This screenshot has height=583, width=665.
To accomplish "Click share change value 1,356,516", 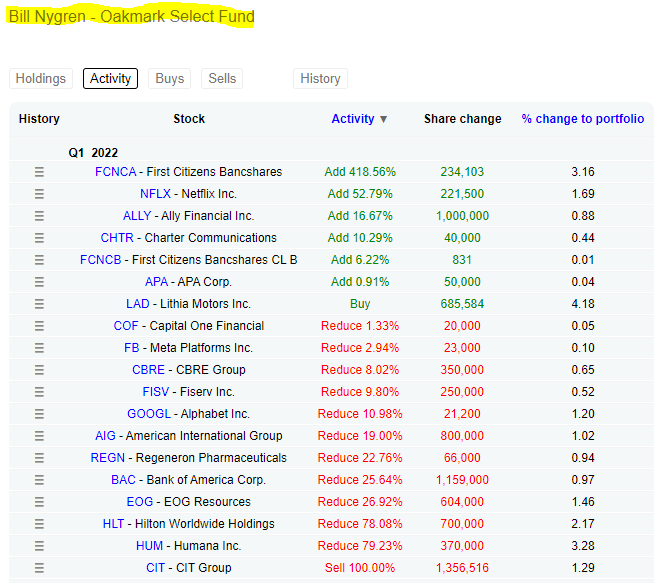I will [x=462, y=568].
